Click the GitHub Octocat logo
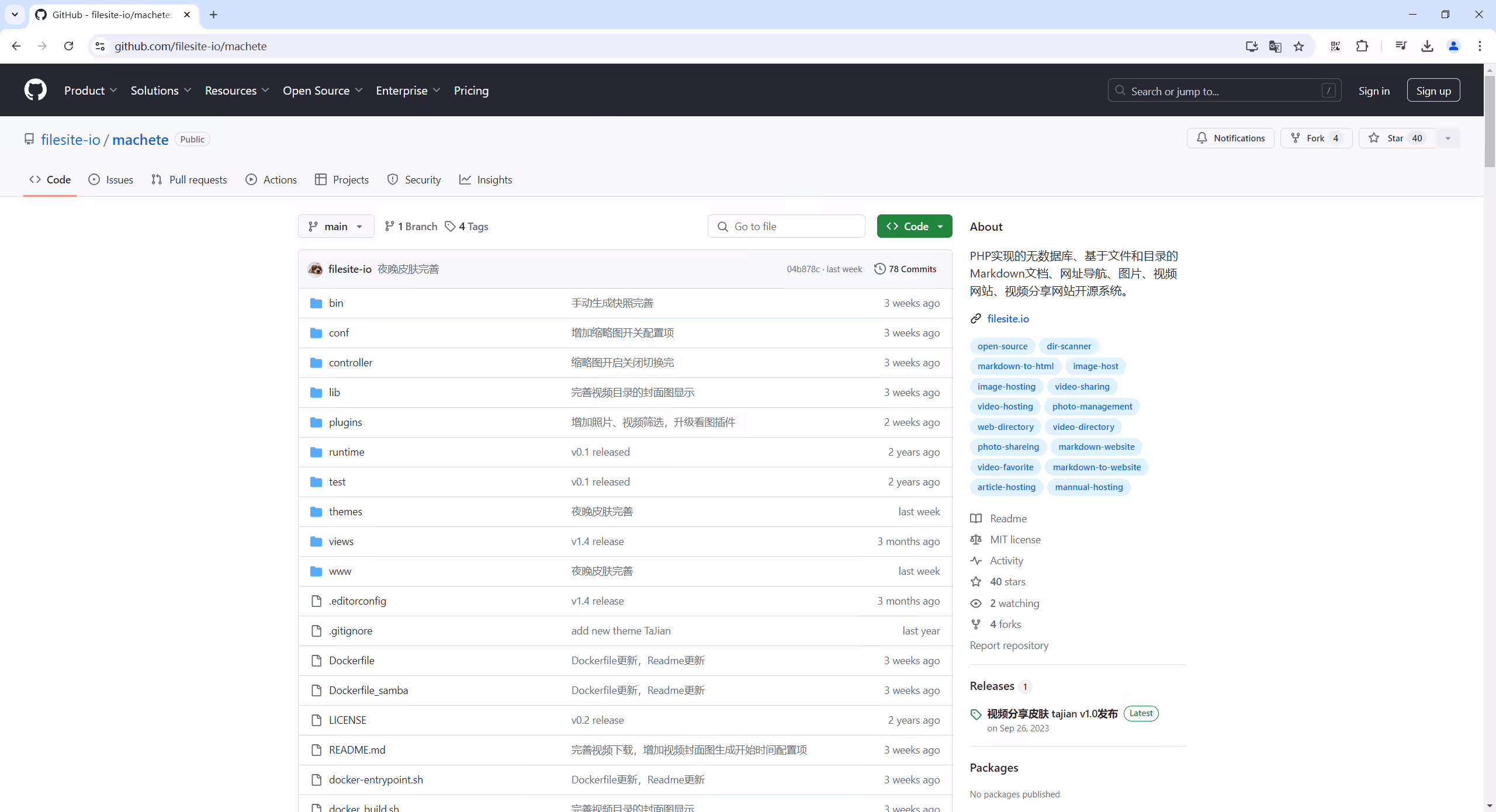This screenshot has width=1496, height=812. pyautogui.click(x=35, y=90)
